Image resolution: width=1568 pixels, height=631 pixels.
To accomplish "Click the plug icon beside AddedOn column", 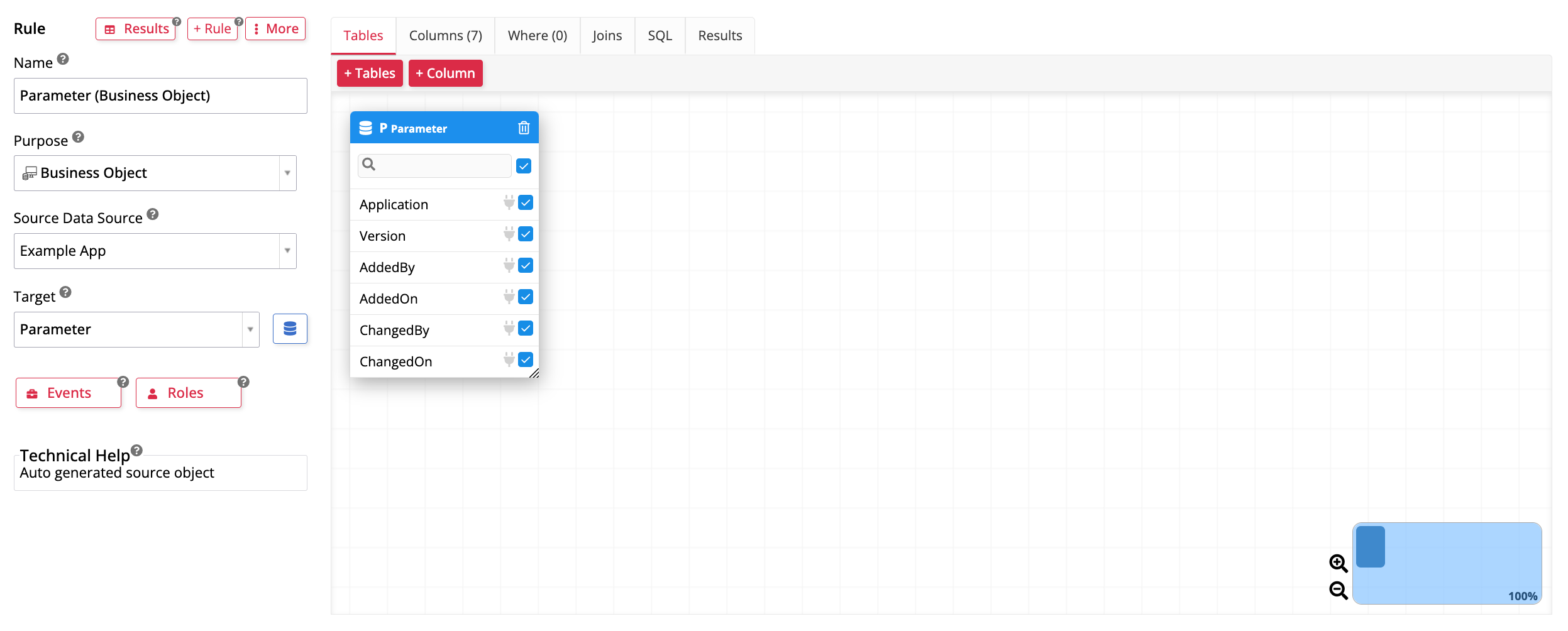I will (509, 297).
